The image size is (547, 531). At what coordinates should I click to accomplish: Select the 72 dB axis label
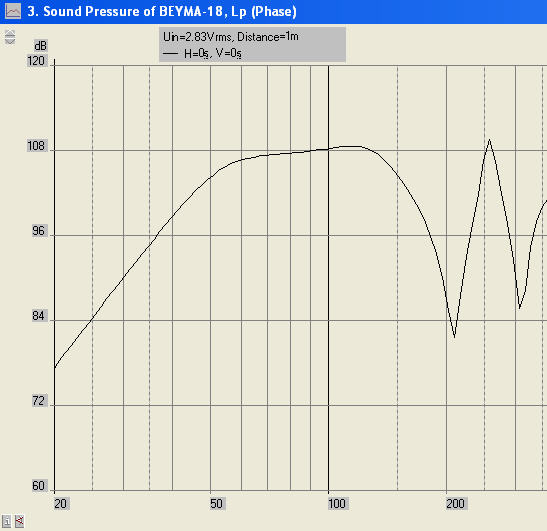tap(38, 401)
